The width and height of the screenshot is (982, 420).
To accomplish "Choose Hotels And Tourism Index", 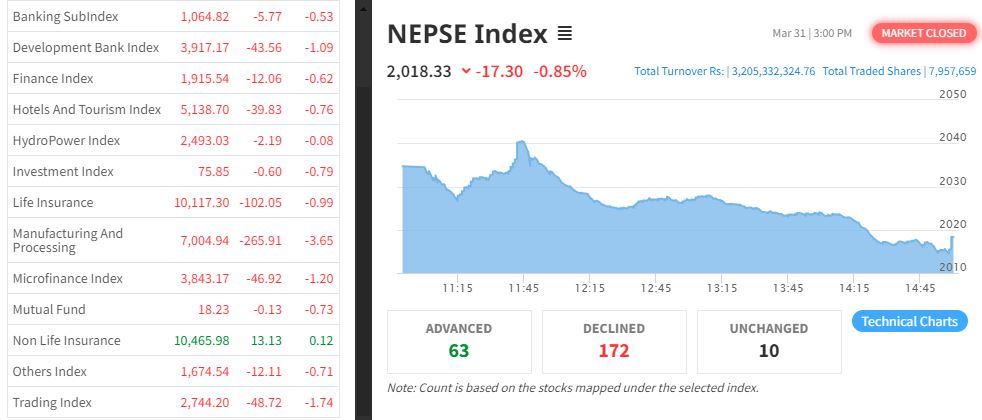I will click(87, 109).
